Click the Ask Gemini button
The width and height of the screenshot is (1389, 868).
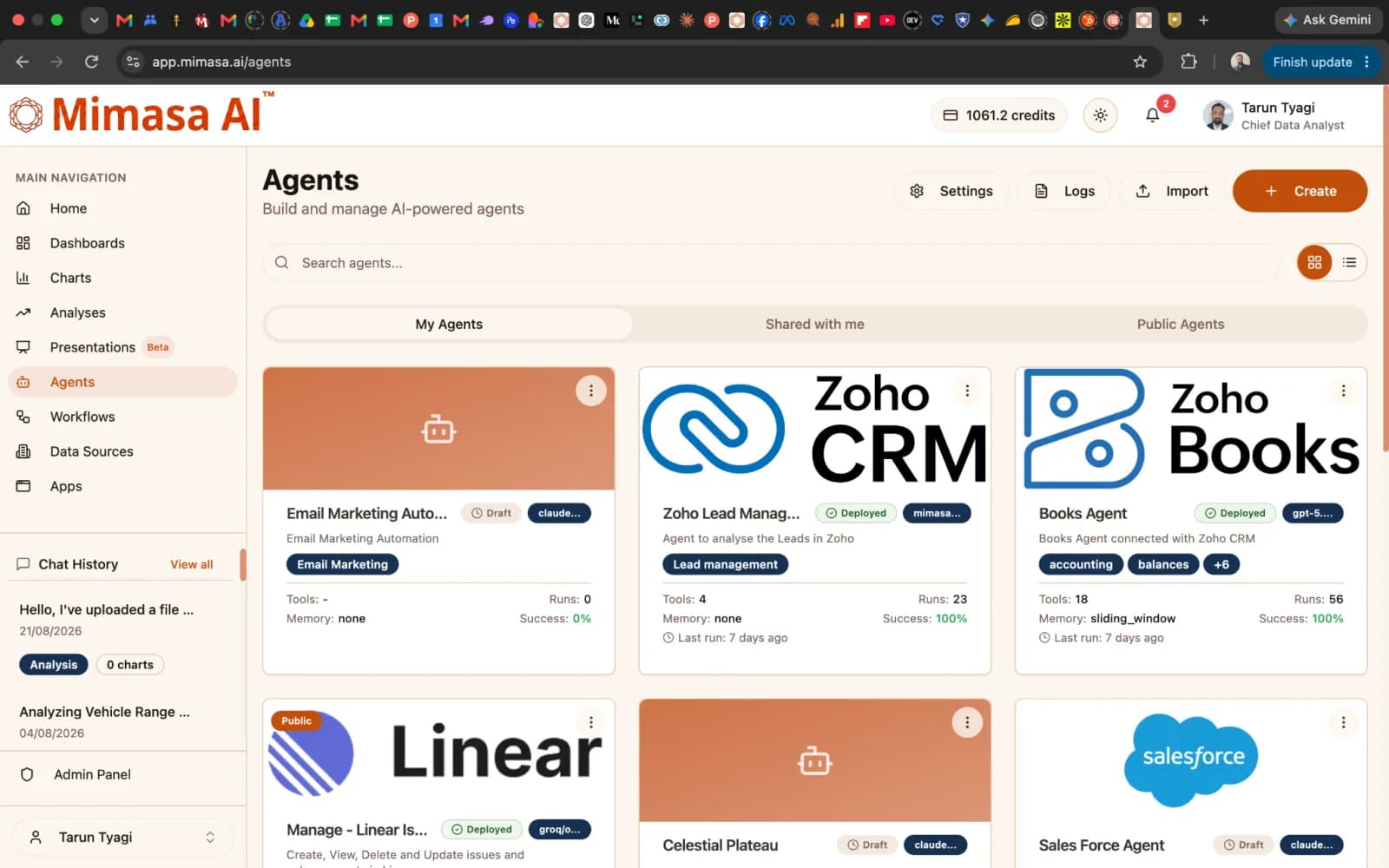coord(1326,20)
